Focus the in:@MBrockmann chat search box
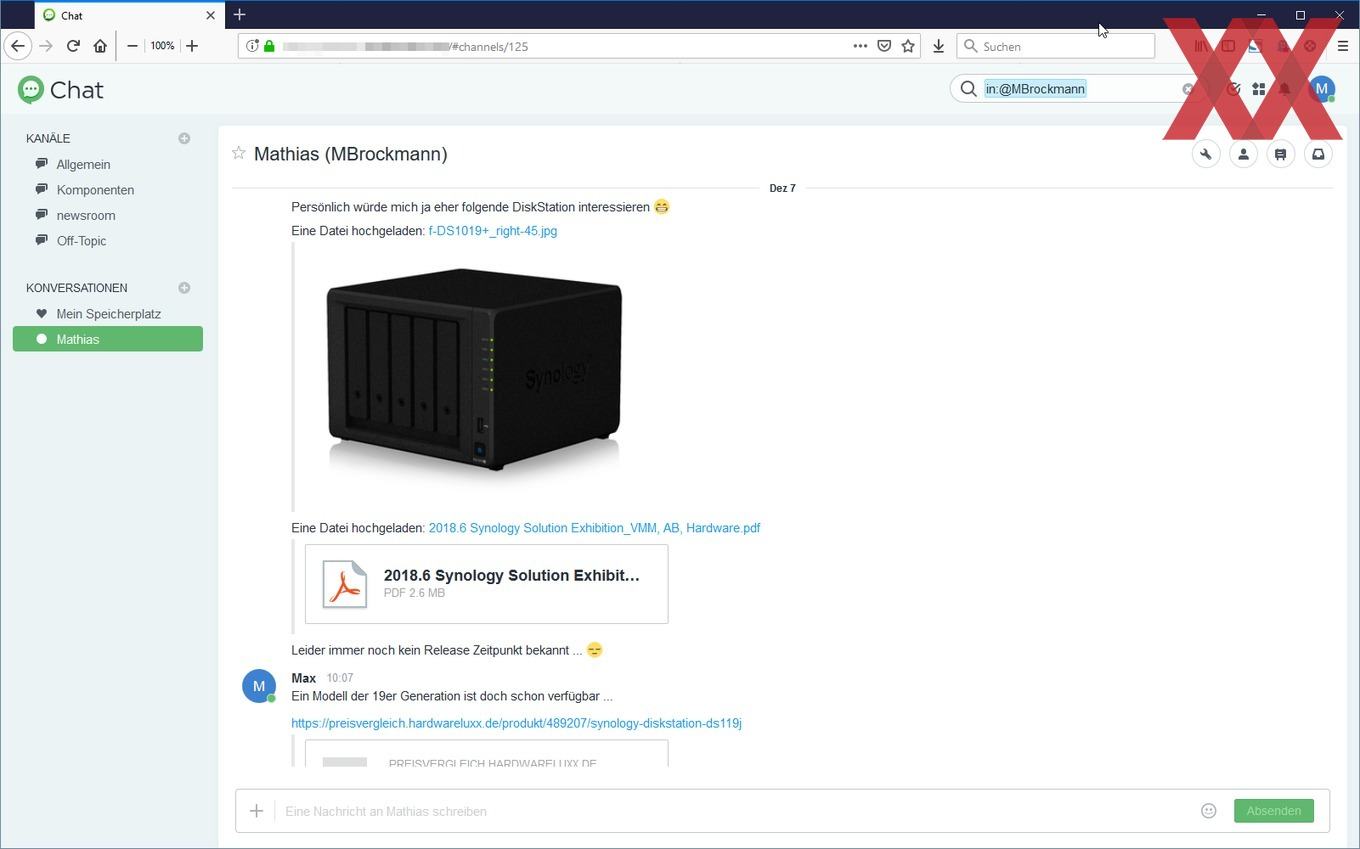The width and height of the screenshot is (1360, 849). click(x=1080, y=89)
